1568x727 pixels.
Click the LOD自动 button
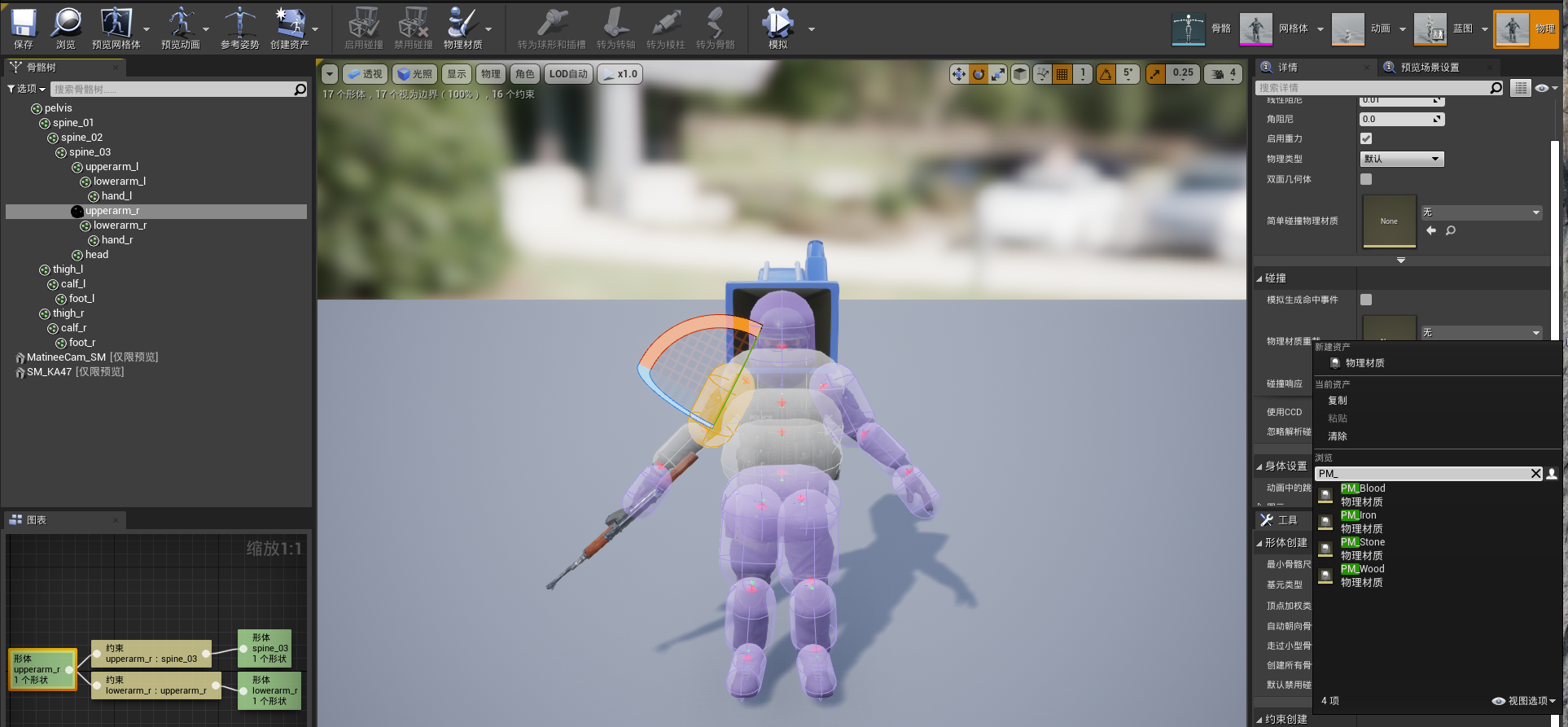point(568,74)
